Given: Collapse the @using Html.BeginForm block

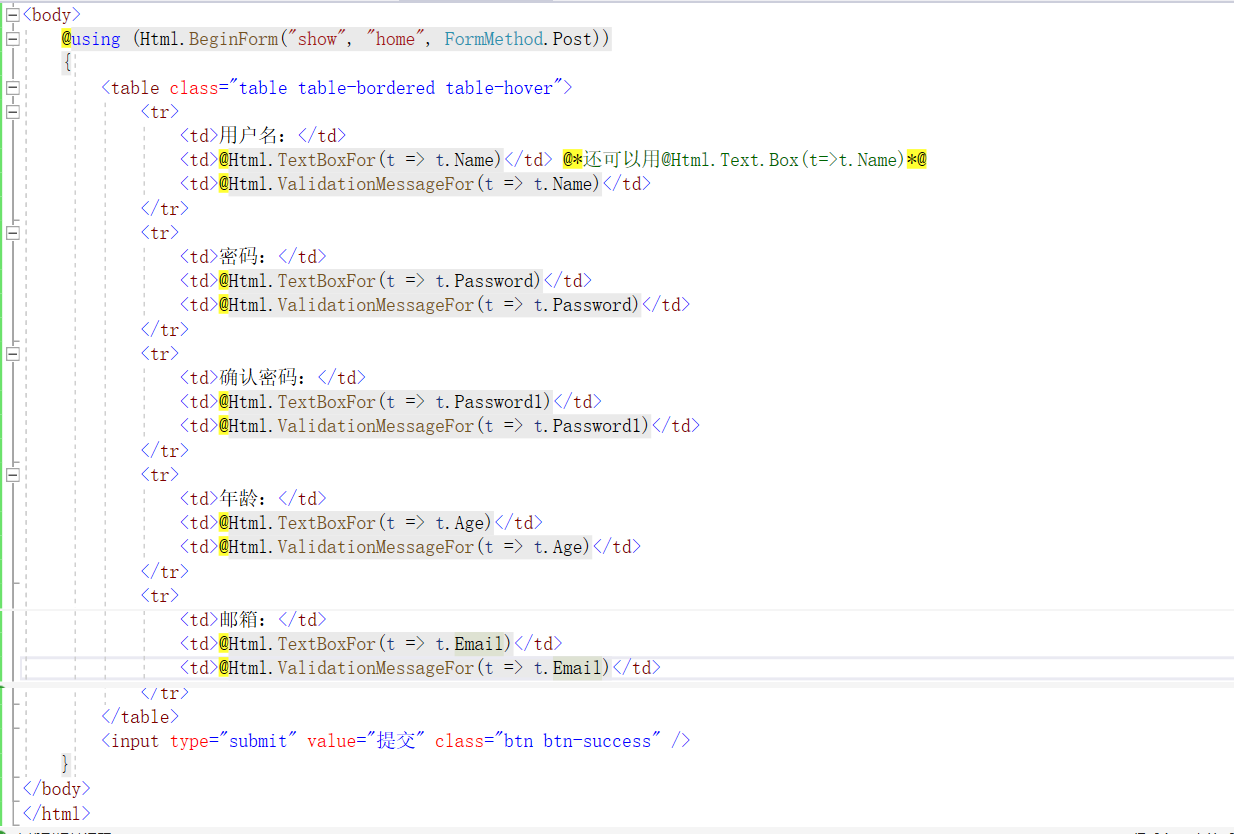Looking at the screenshot, I should pyautogui.click(x=12, y=39).
